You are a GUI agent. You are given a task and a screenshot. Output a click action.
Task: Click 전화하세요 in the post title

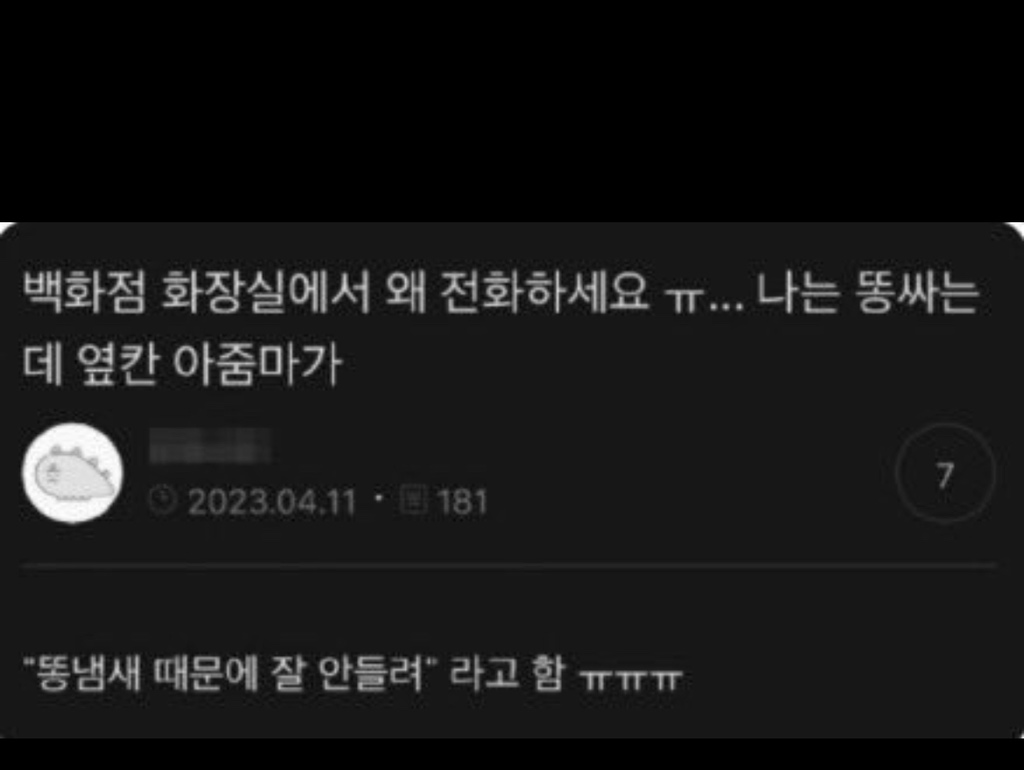pyautogui.click(x=545, y=291)
